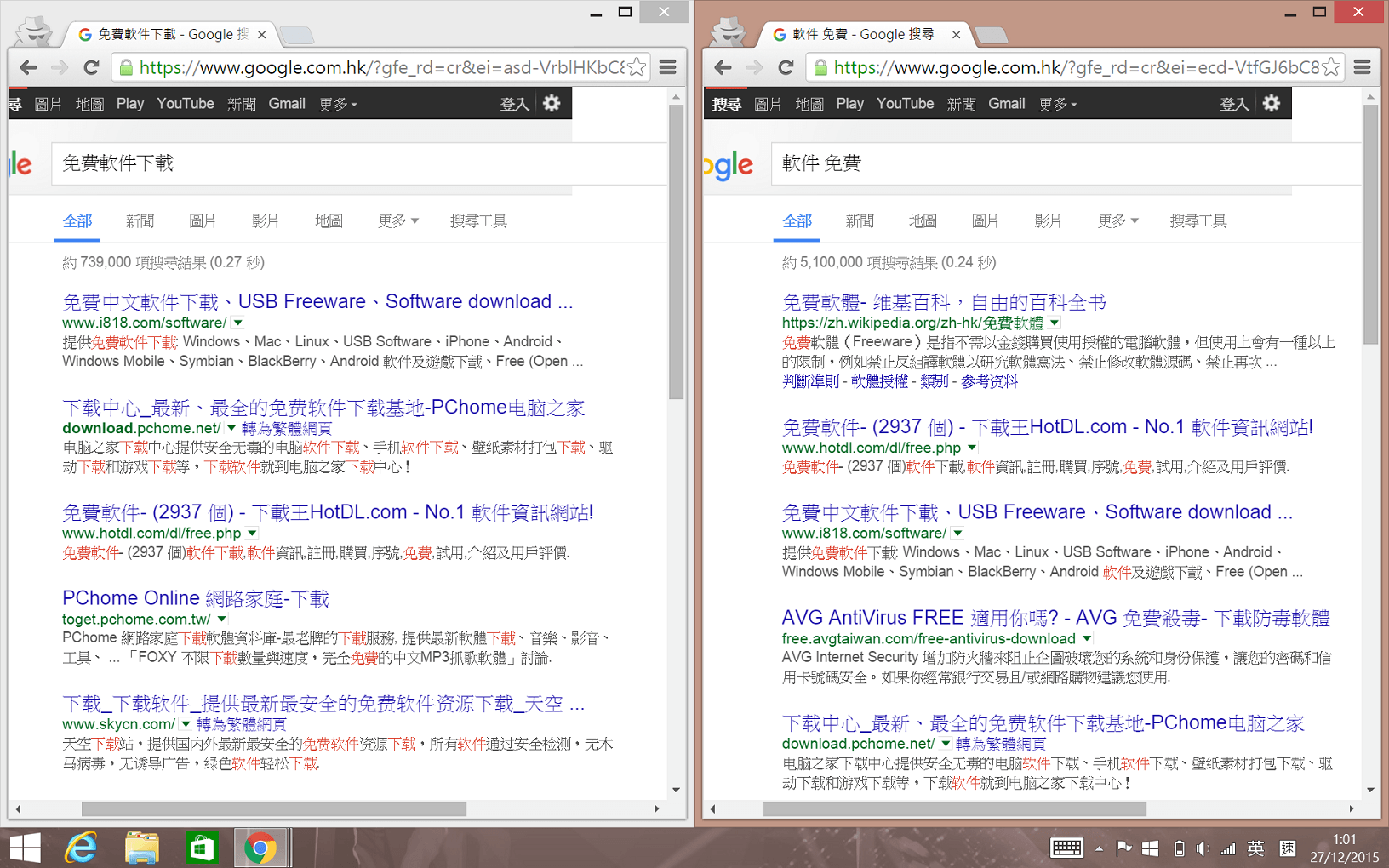This screenshot has width=1389, height=868.
Task: Click 判斷準則 sublink under Wikipedia result
Action: [810, 382]
